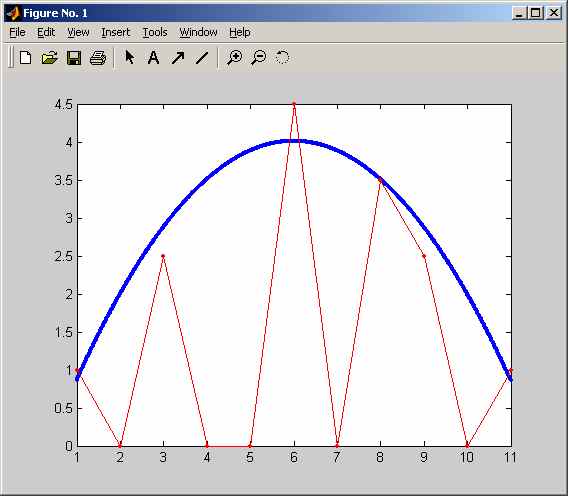Screen dimensions: 568x496
Task: Open the View menu
Action: pyautogui.click(x=78, y=33)
